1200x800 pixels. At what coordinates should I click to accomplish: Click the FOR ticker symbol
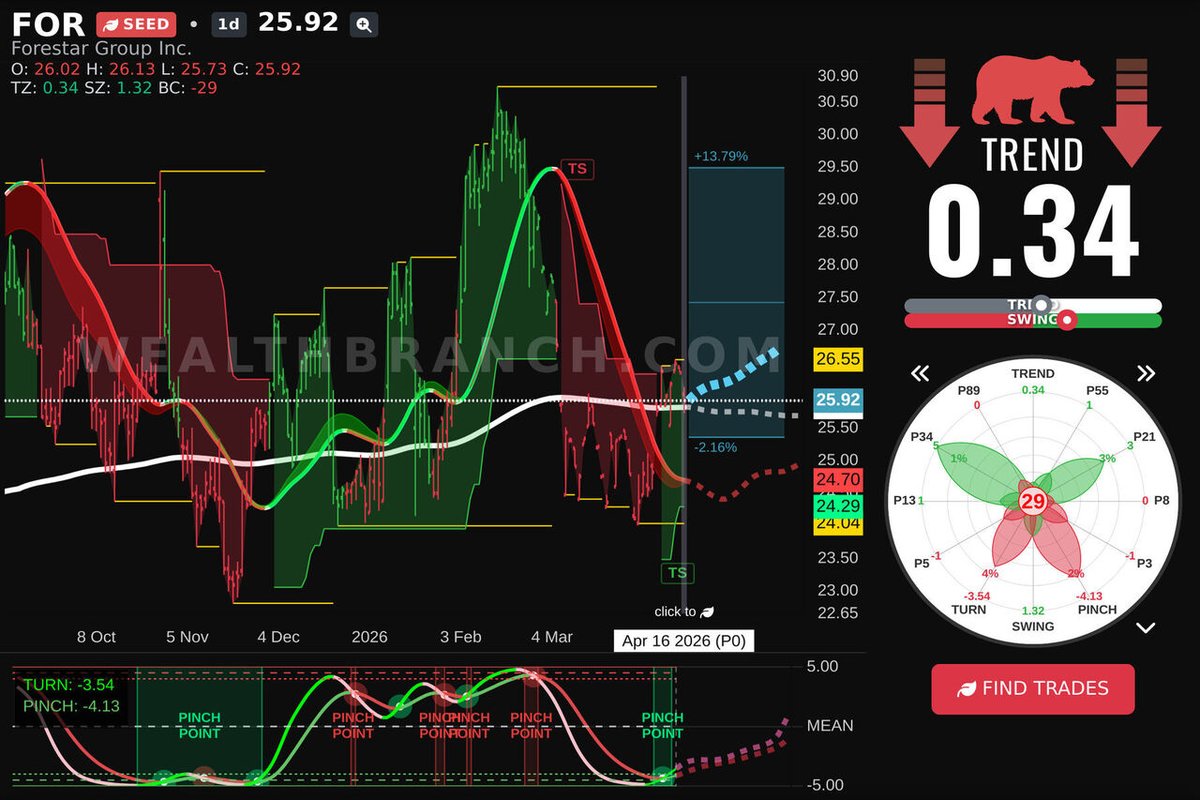(49, 24)
